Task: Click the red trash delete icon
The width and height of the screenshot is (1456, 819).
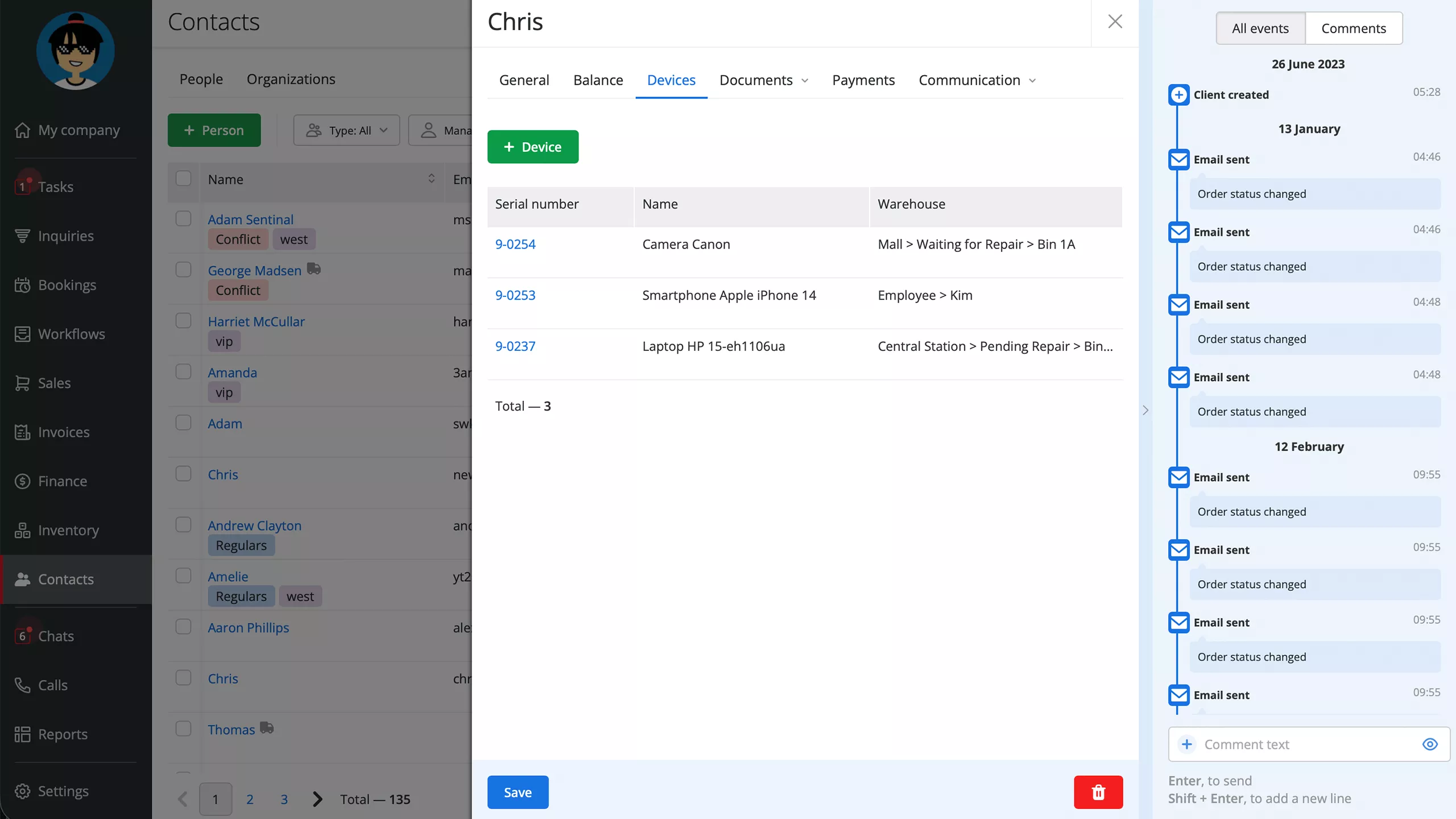Action: click(1098, 792)
